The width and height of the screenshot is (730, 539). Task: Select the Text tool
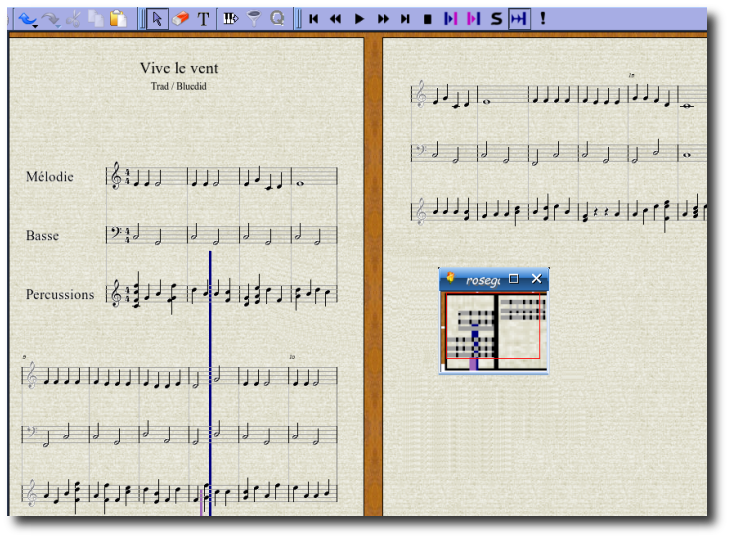[x=203, y=19]
